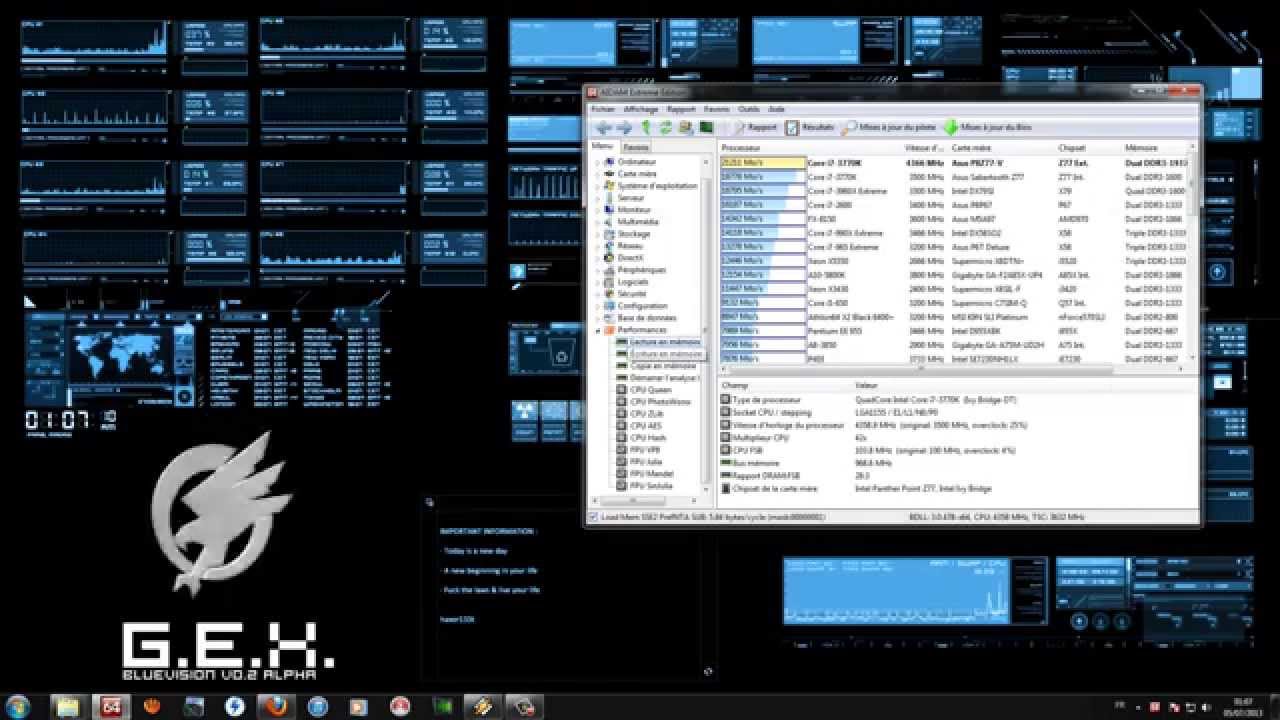Select Configuration tree node

point(643,306)
